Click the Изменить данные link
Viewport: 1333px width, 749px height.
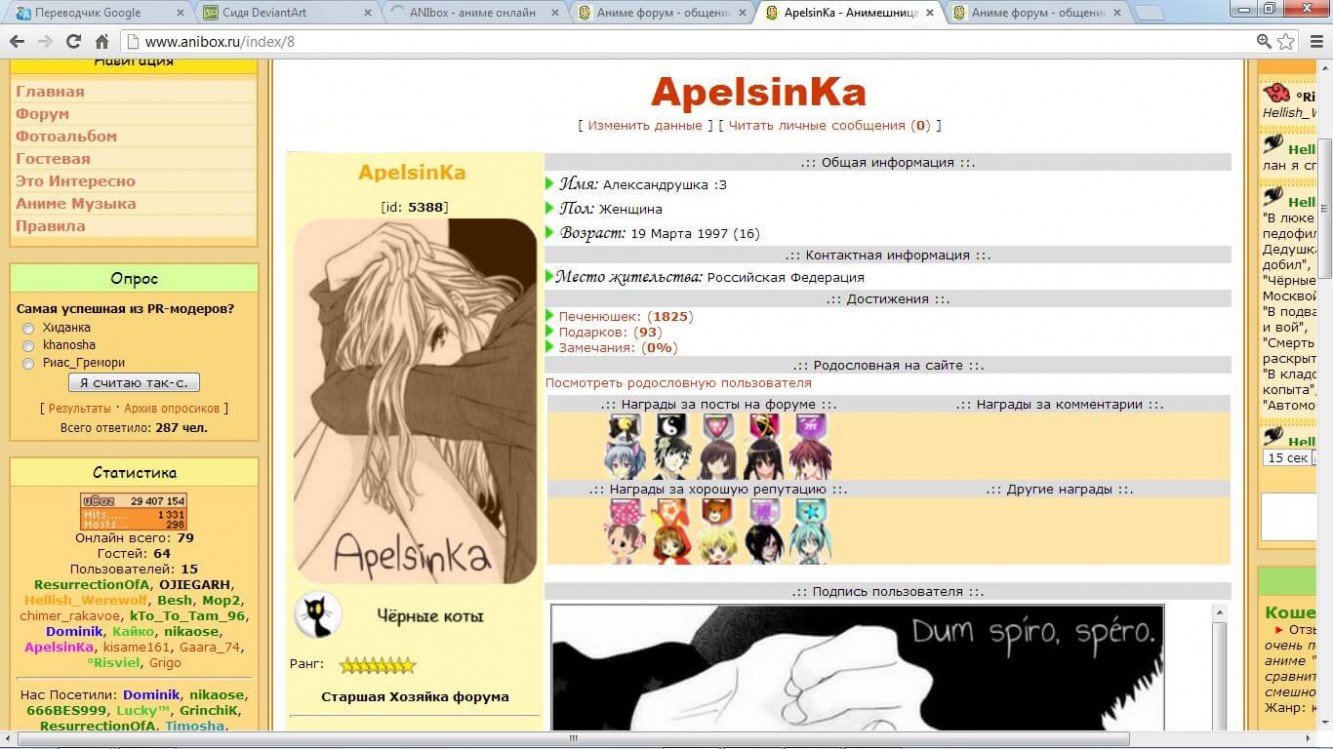tap(645, 126)
